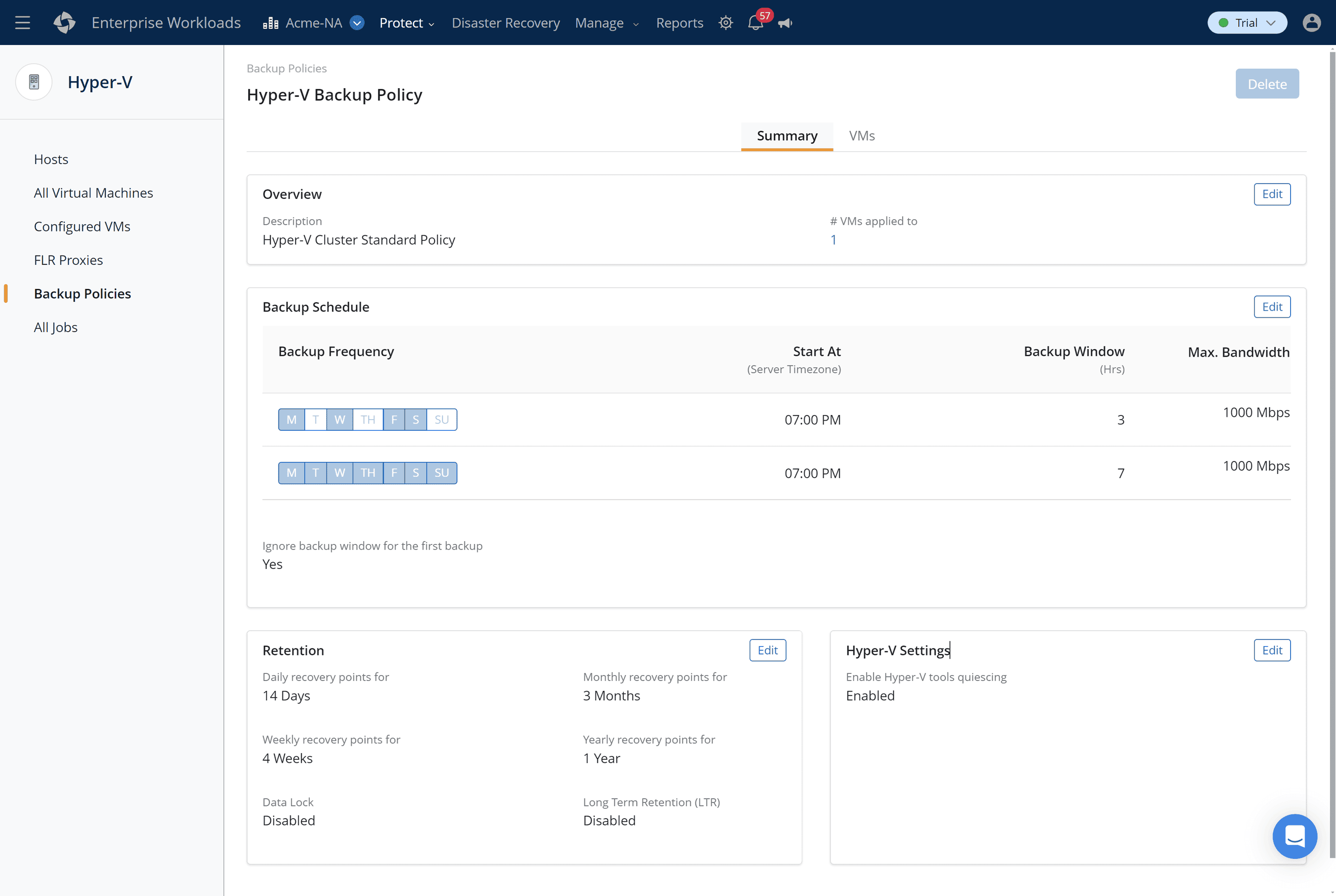Edit the Retention section

pyautogui.click(x=767, y=650)
